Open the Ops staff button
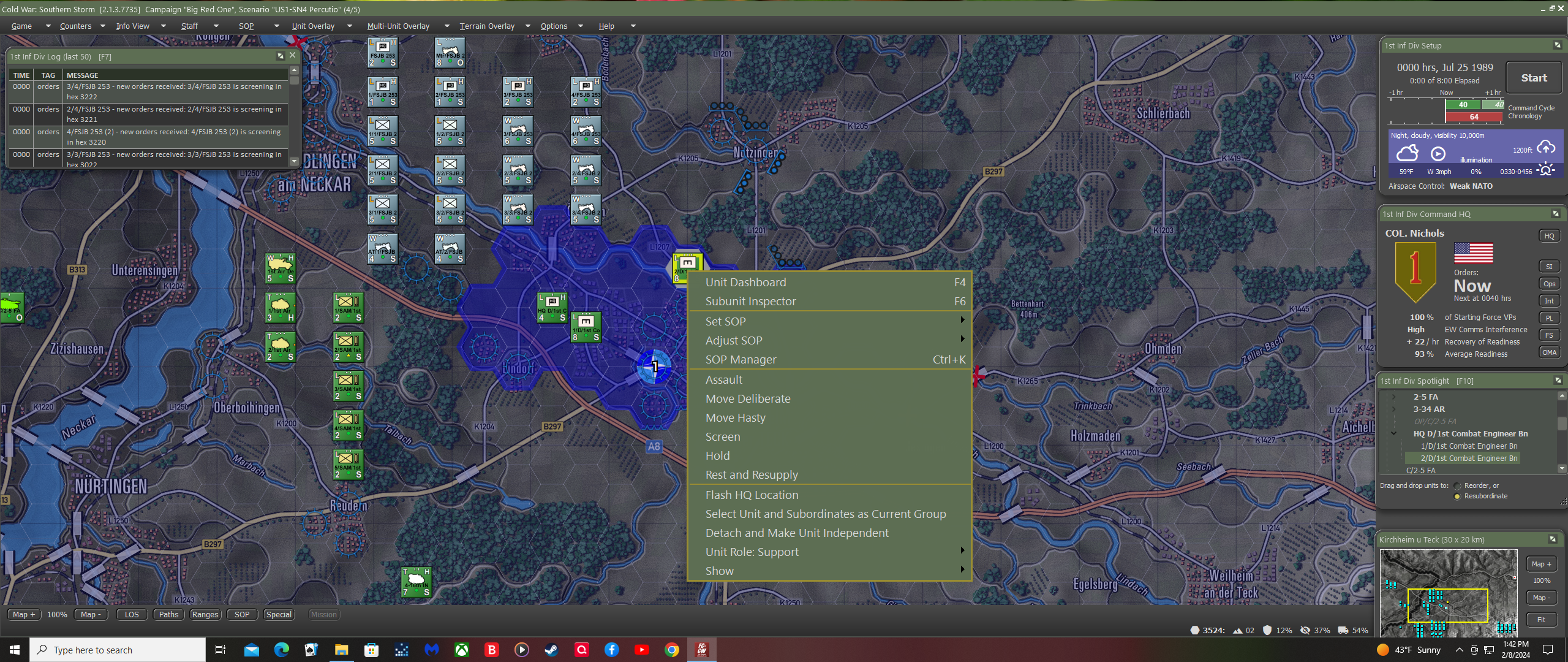Viewport: 1568px width, 662px height. [x=1549, y=284]
